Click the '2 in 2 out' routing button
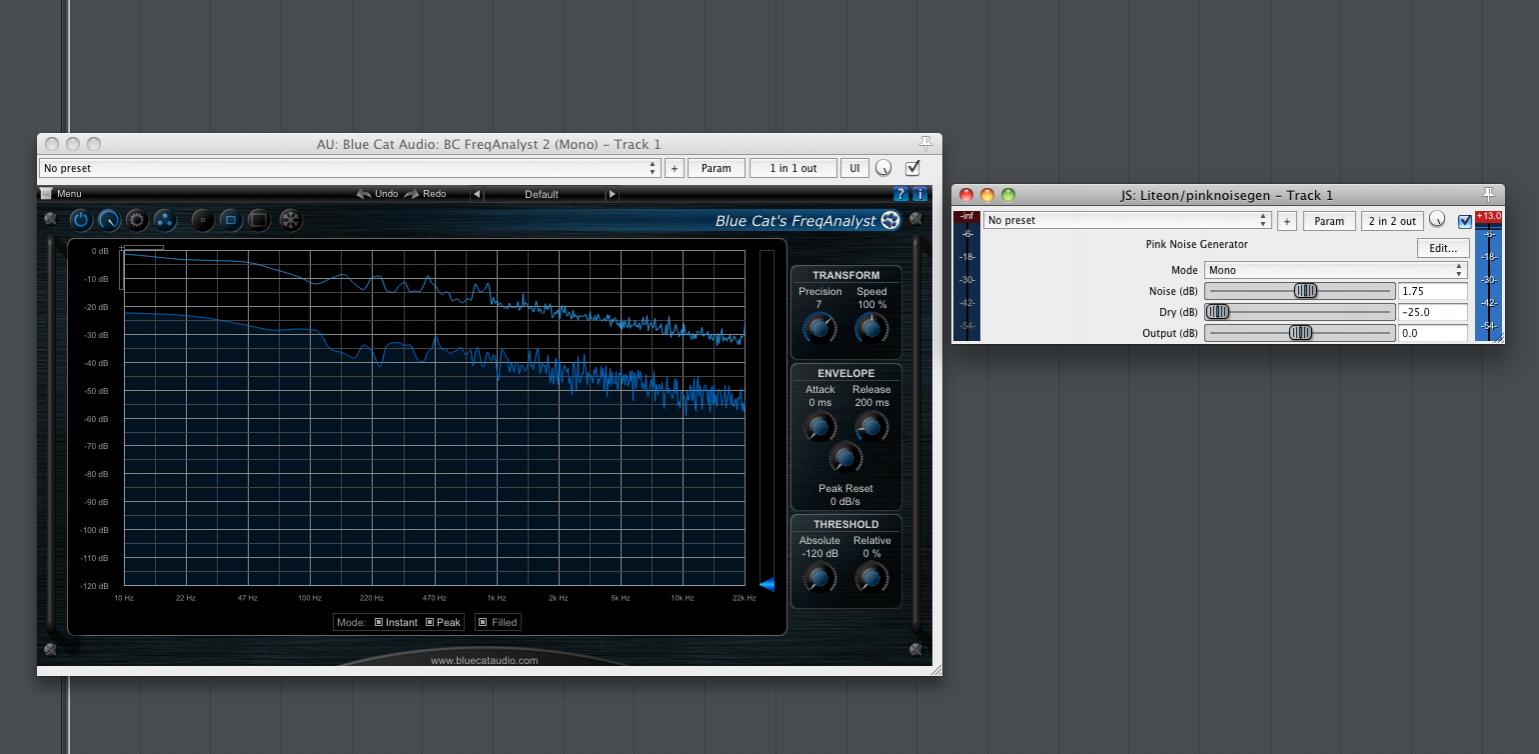The height and width of the screenshot is (754, 1539). click(x=1392, y=221)
